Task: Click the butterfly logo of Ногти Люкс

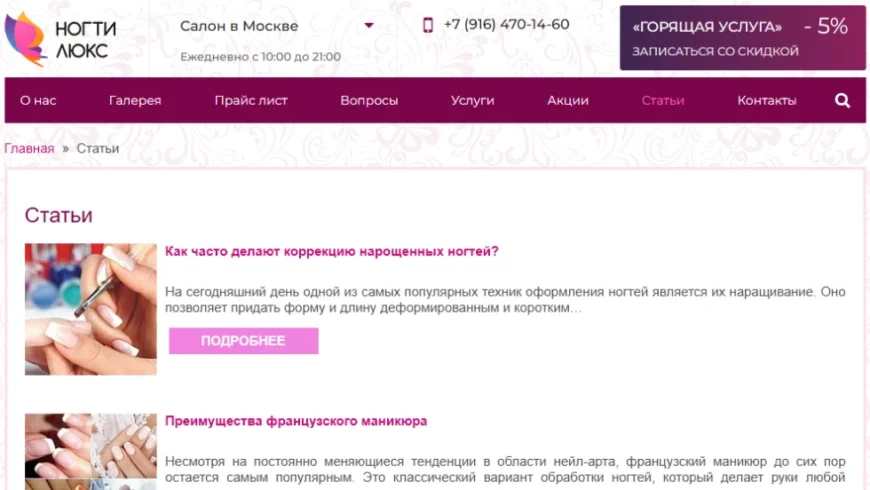Action: point(26,39)
